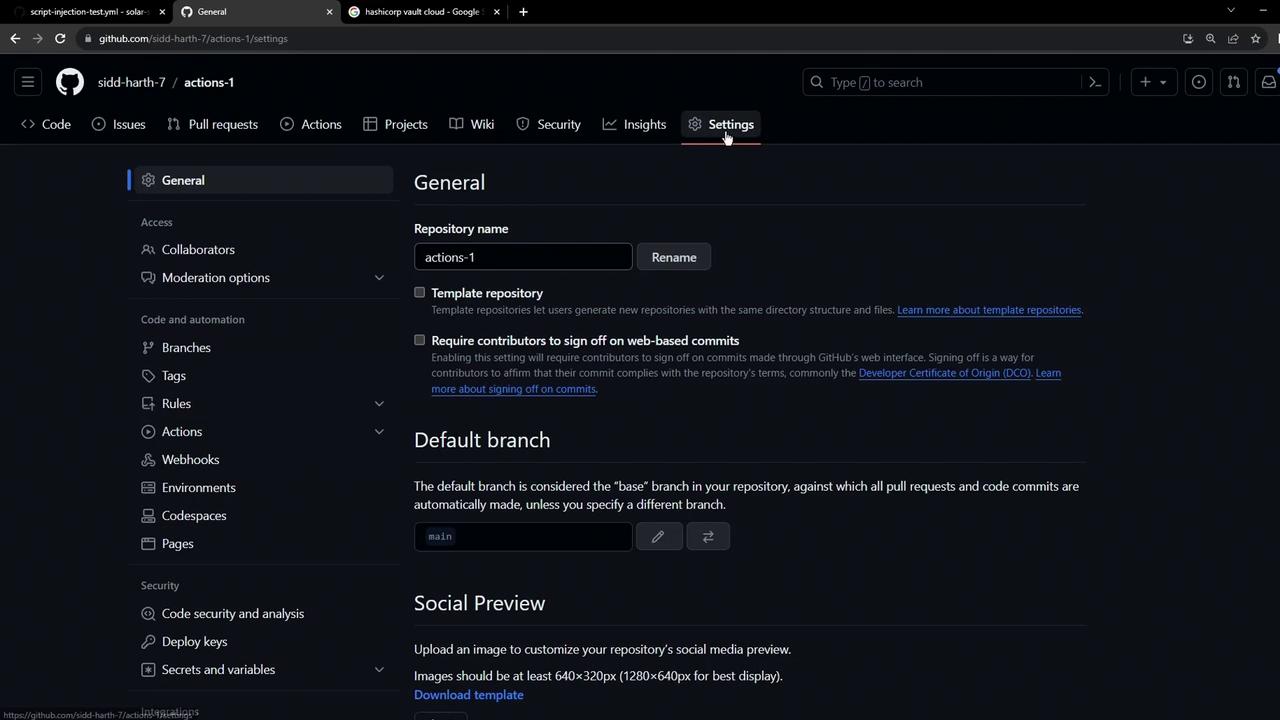Image resolution: width=1280 pixels, height=720 pixels.
Task: Reload the page with the browser refresh icon
Action: (x=60, y=38)
